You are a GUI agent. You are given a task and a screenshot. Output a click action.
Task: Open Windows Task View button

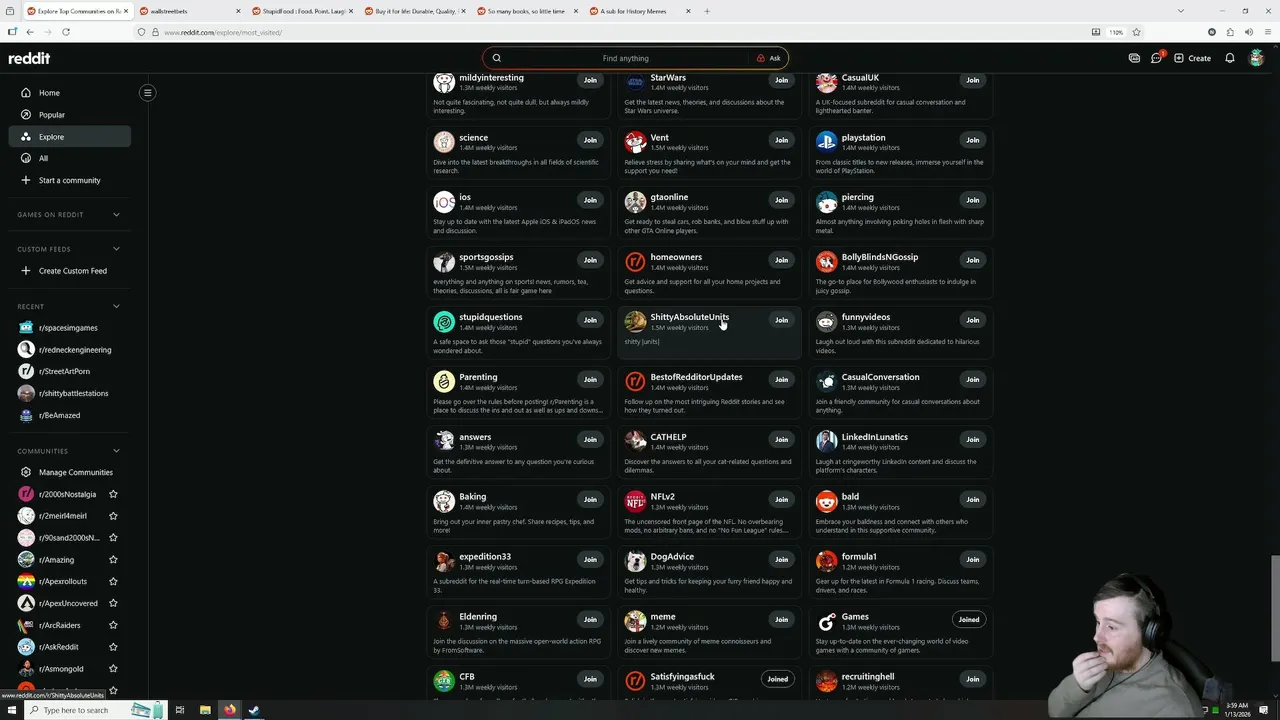click(180, 710)
